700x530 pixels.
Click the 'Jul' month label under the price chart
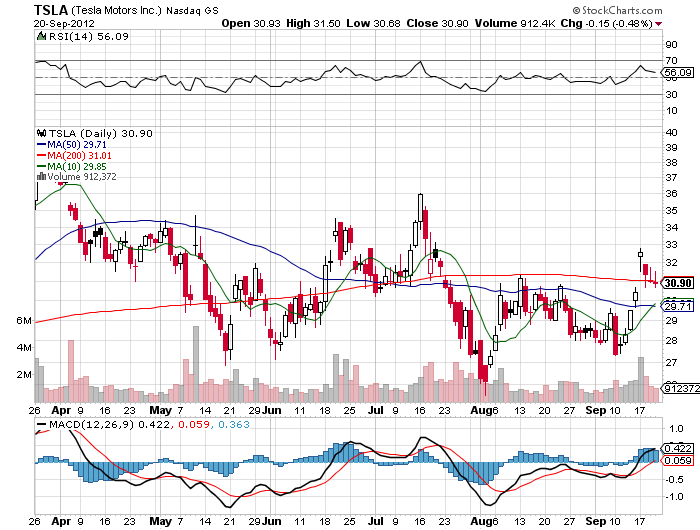(x=376, y=410)
